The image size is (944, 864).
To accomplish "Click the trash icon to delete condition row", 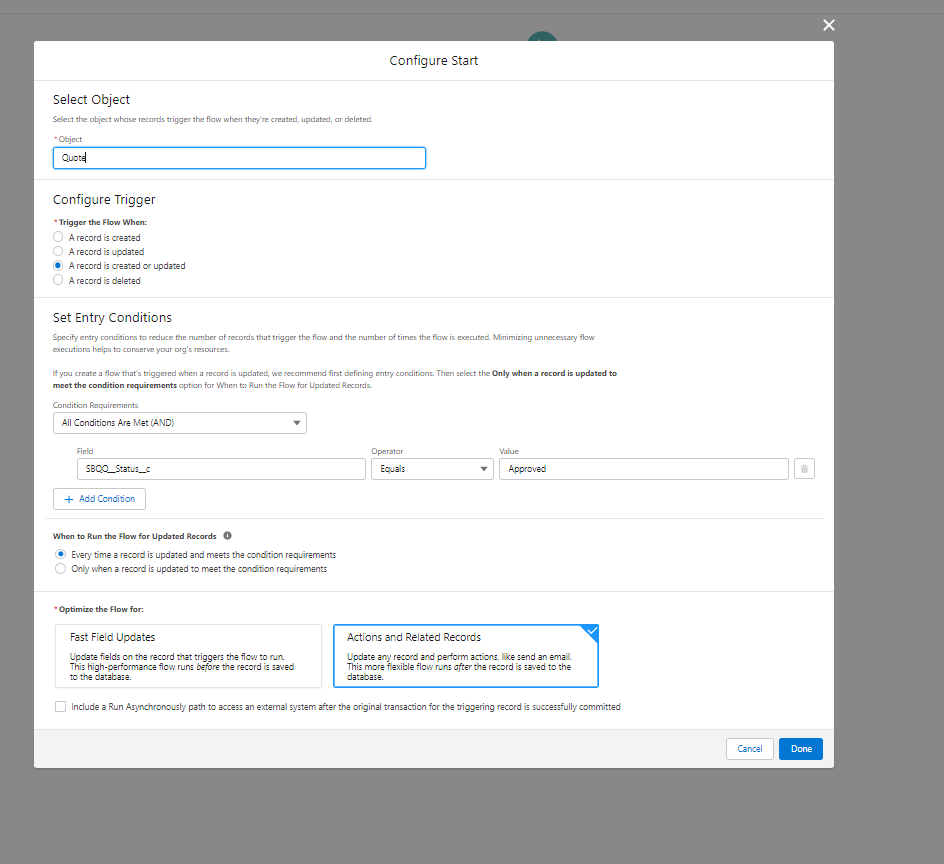I will pyautogui.click(x=804, y=468).
